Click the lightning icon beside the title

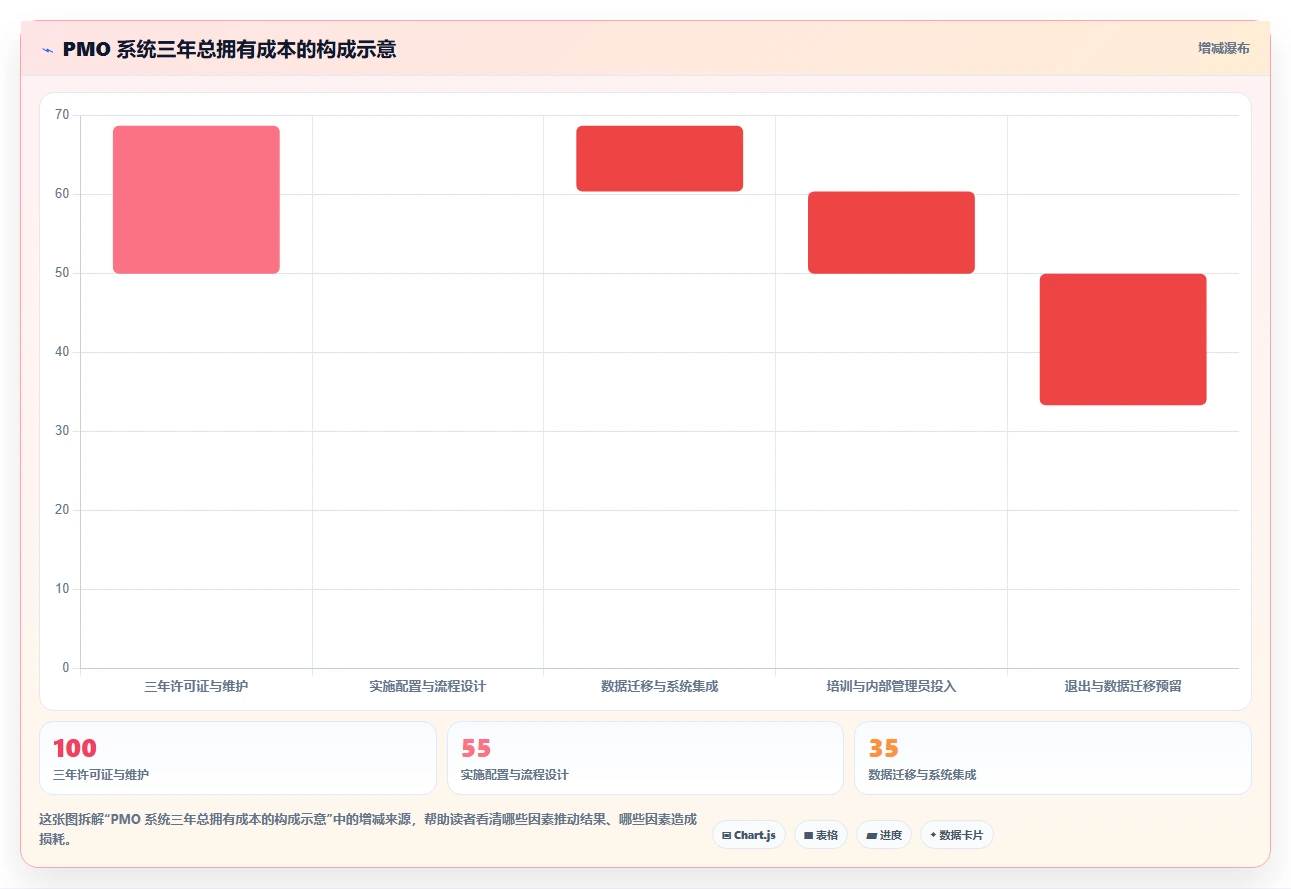click(x=47, y=49)
